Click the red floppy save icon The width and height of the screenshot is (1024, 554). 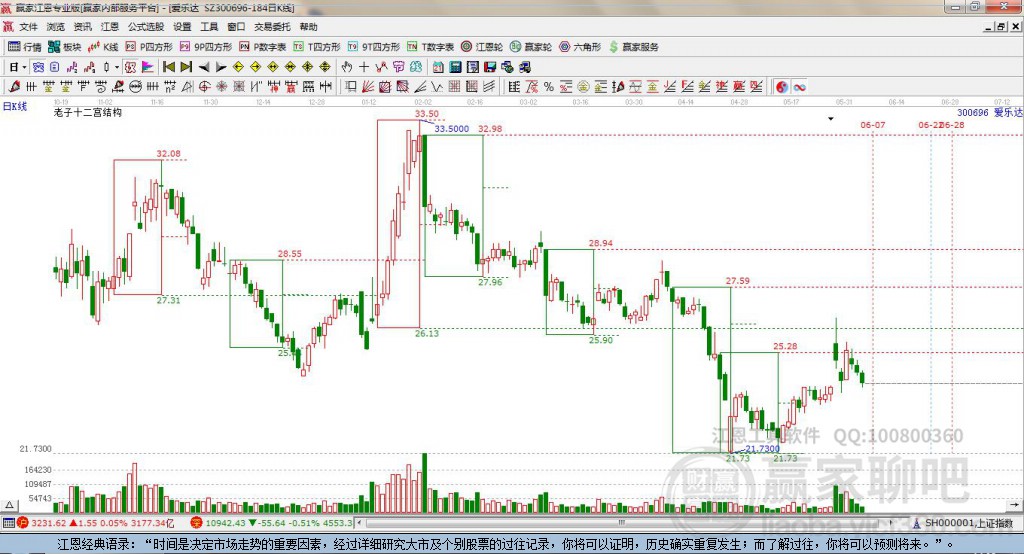click(490, 67)
